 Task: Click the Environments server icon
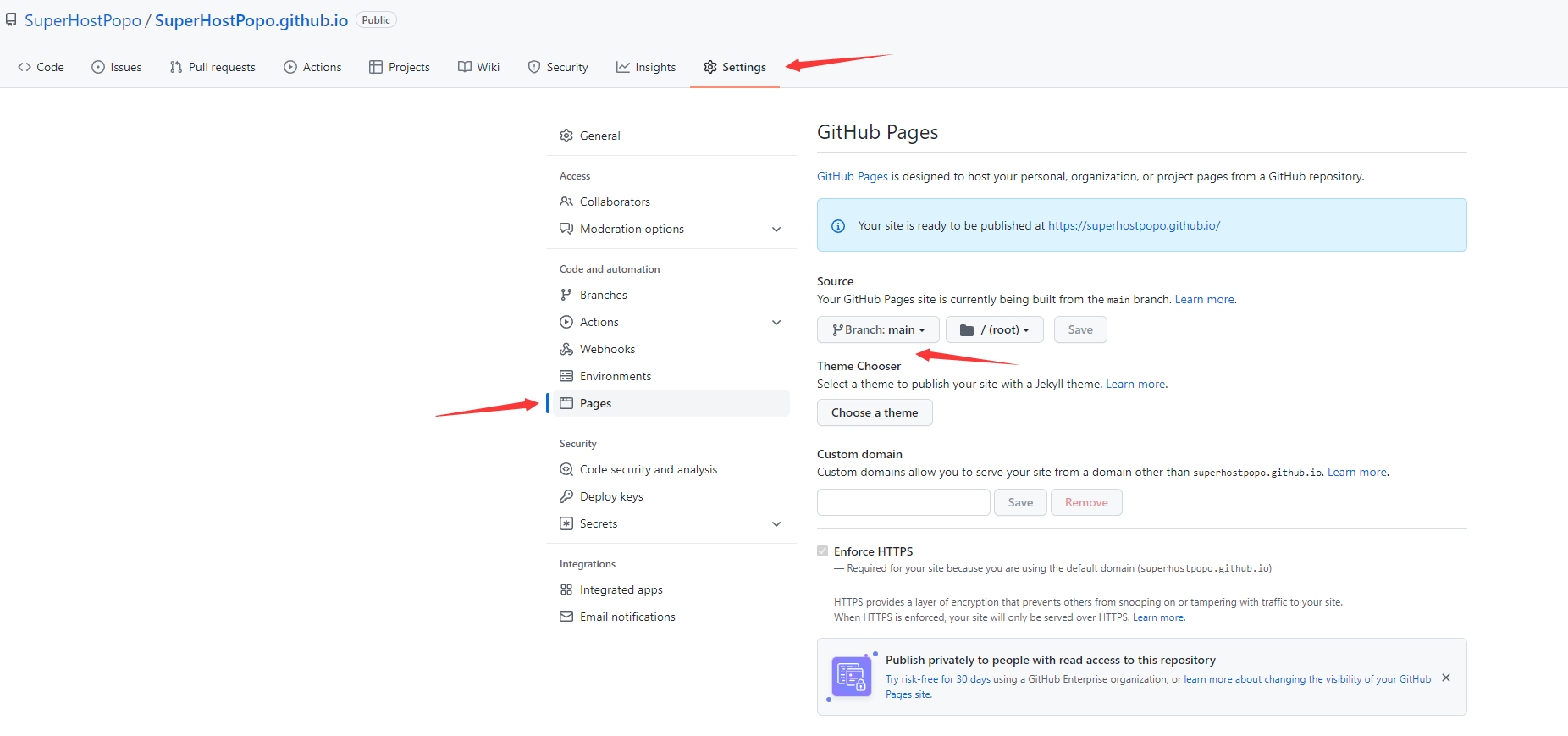566,376
